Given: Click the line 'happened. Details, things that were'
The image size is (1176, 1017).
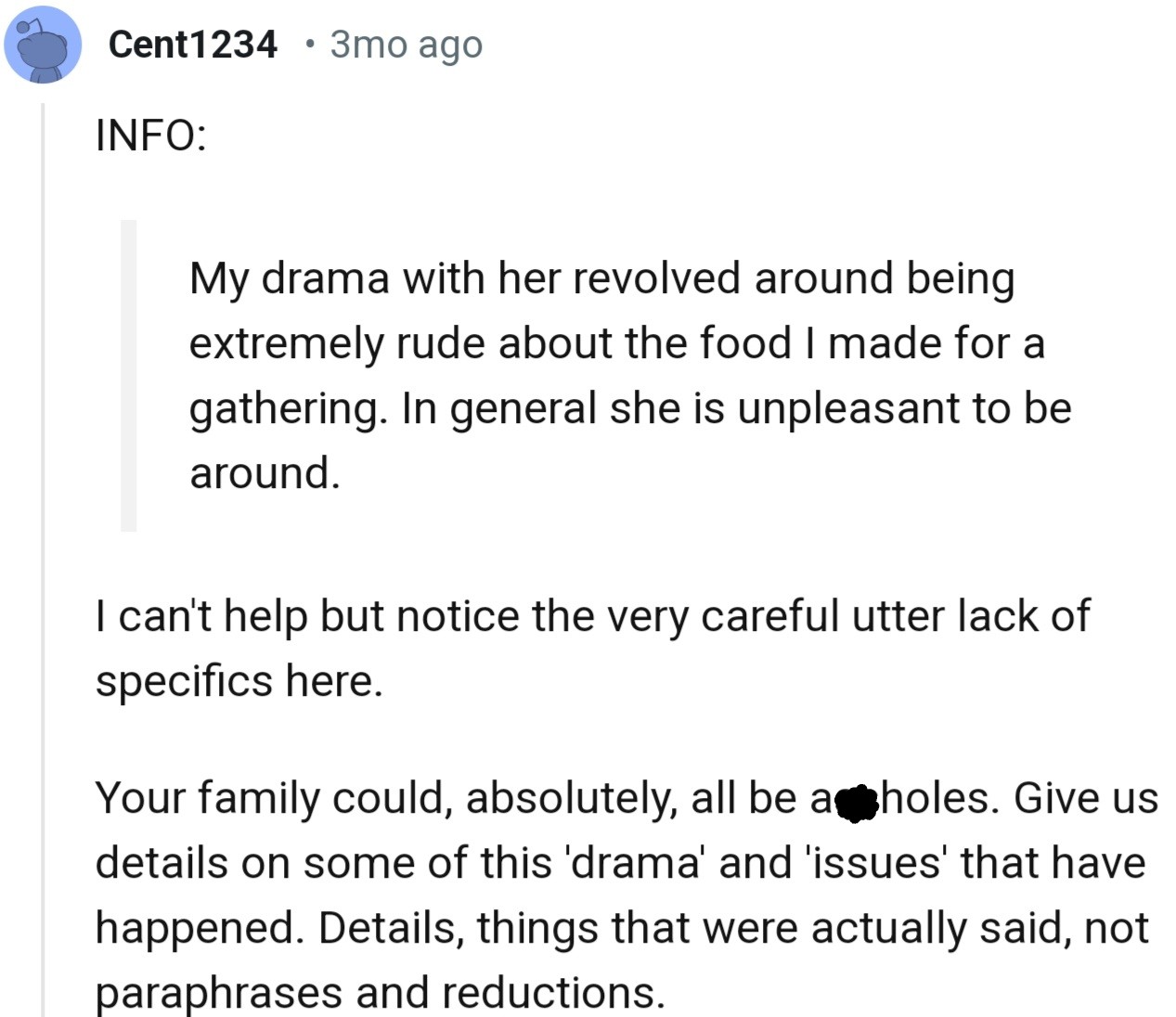Looking at the screenshot, I should click(x=622, y=927).
